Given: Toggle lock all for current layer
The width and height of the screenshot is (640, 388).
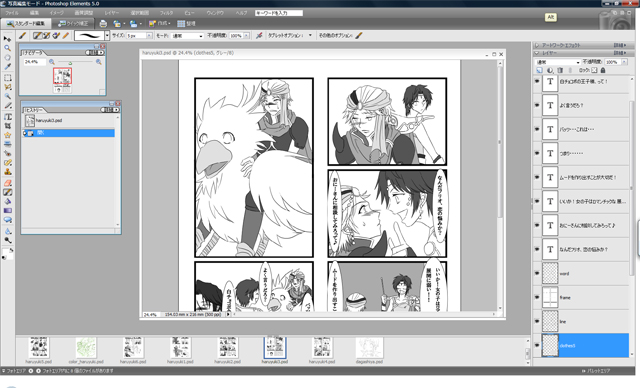Looking at the screenshot, I should tap(603, 70).
